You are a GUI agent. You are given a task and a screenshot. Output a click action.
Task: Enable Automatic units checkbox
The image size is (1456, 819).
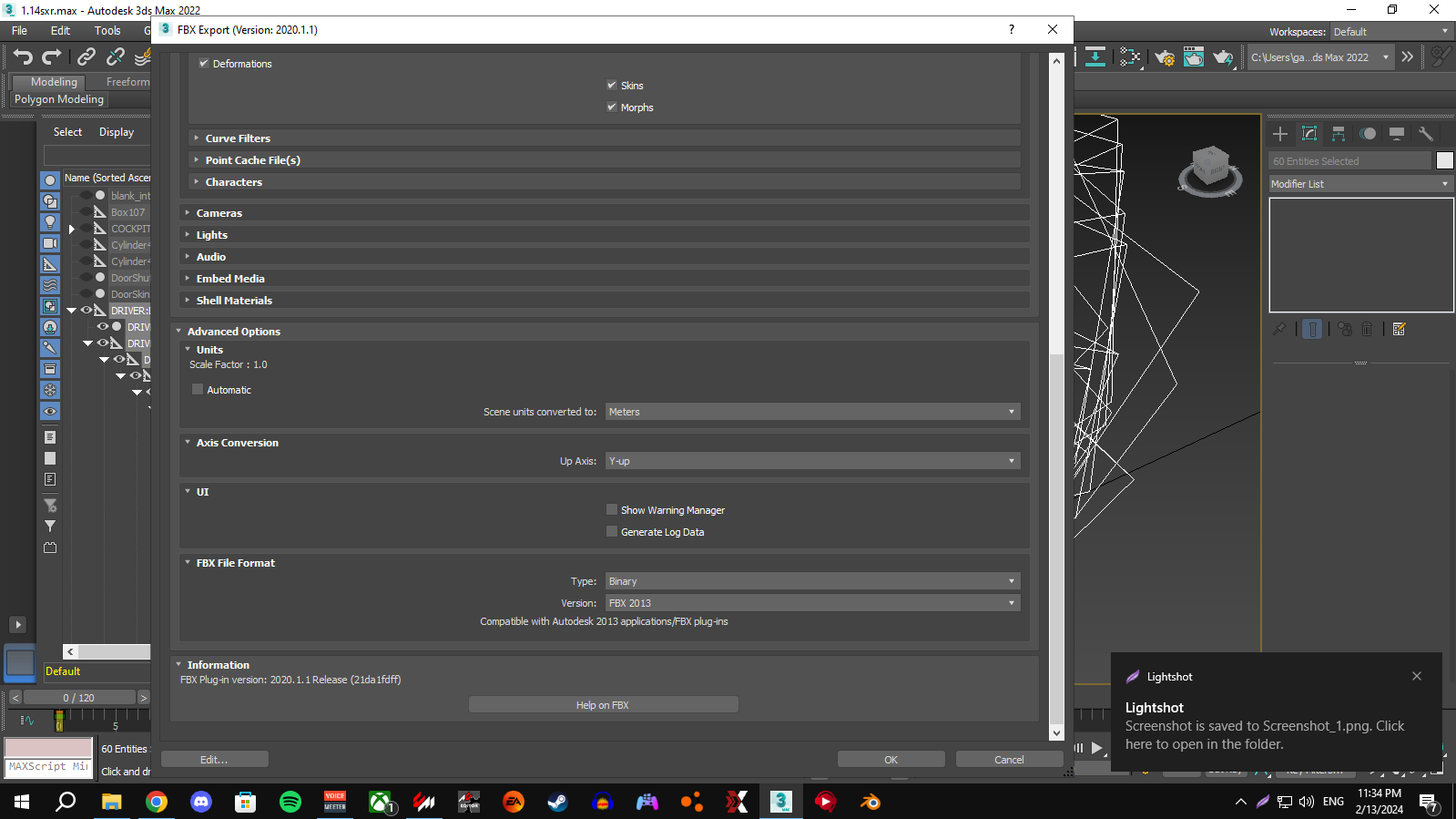pos(198,389)
